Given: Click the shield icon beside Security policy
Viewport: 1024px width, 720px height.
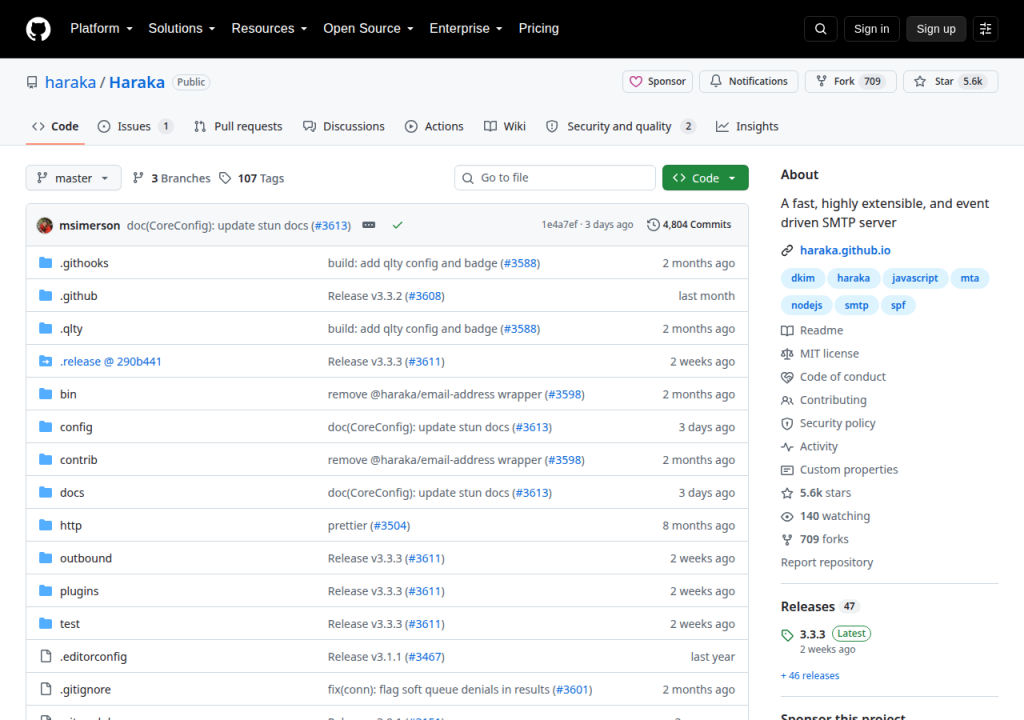Looking at the screenshot, I should [x=787, y=423].
